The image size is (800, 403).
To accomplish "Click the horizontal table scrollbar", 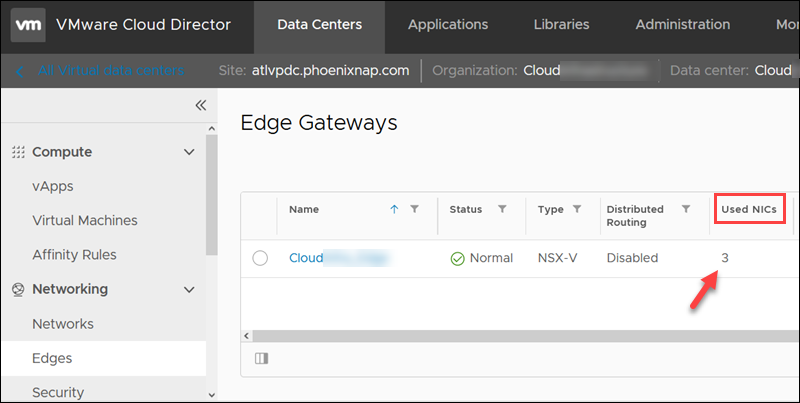I will coord(526,336).
